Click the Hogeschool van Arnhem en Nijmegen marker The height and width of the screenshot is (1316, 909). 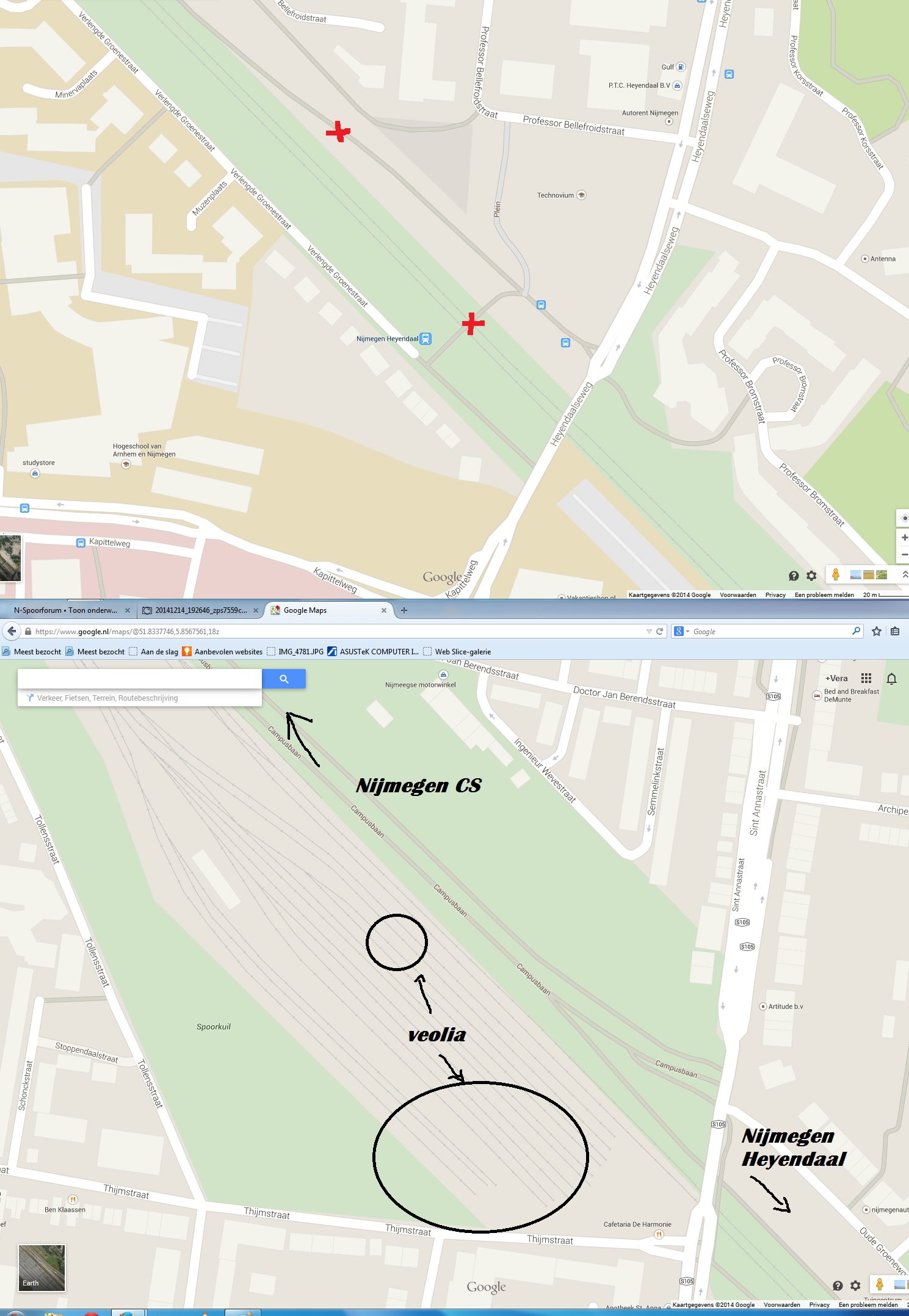(126, 464)
